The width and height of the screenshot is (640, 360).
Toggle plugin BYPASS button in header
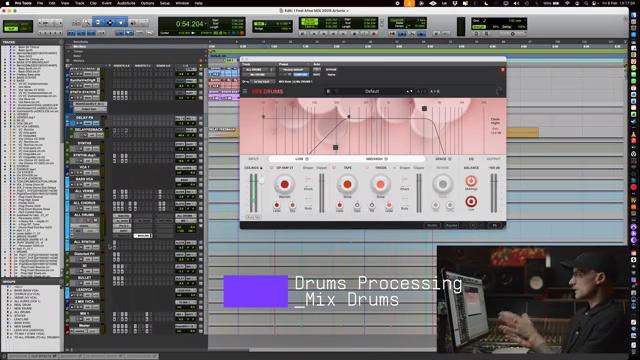click(331, 70)
